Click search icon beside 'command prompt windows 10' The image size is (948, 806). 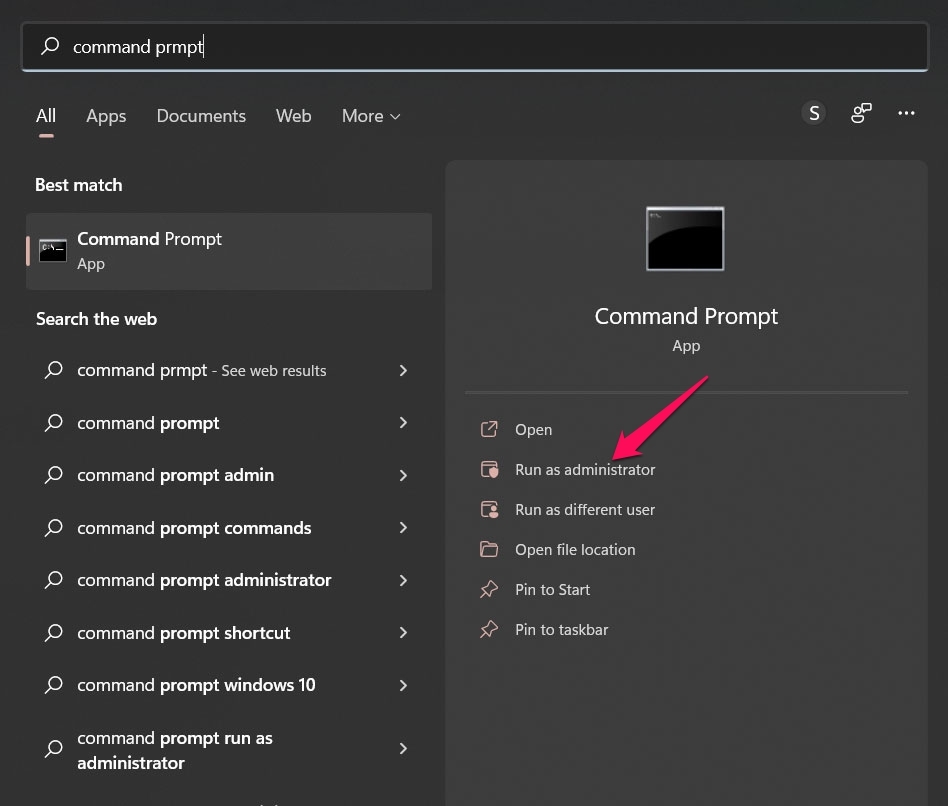54,684
